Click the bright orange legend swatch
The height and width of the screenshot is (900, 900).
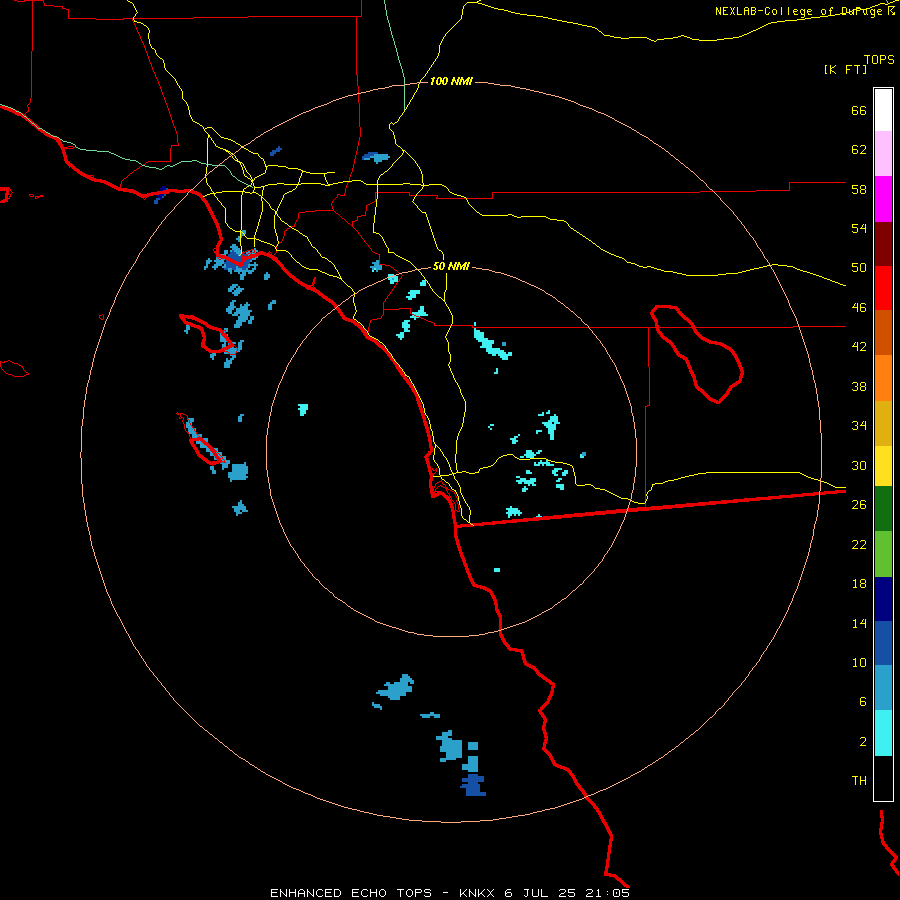tap(883, 378)
